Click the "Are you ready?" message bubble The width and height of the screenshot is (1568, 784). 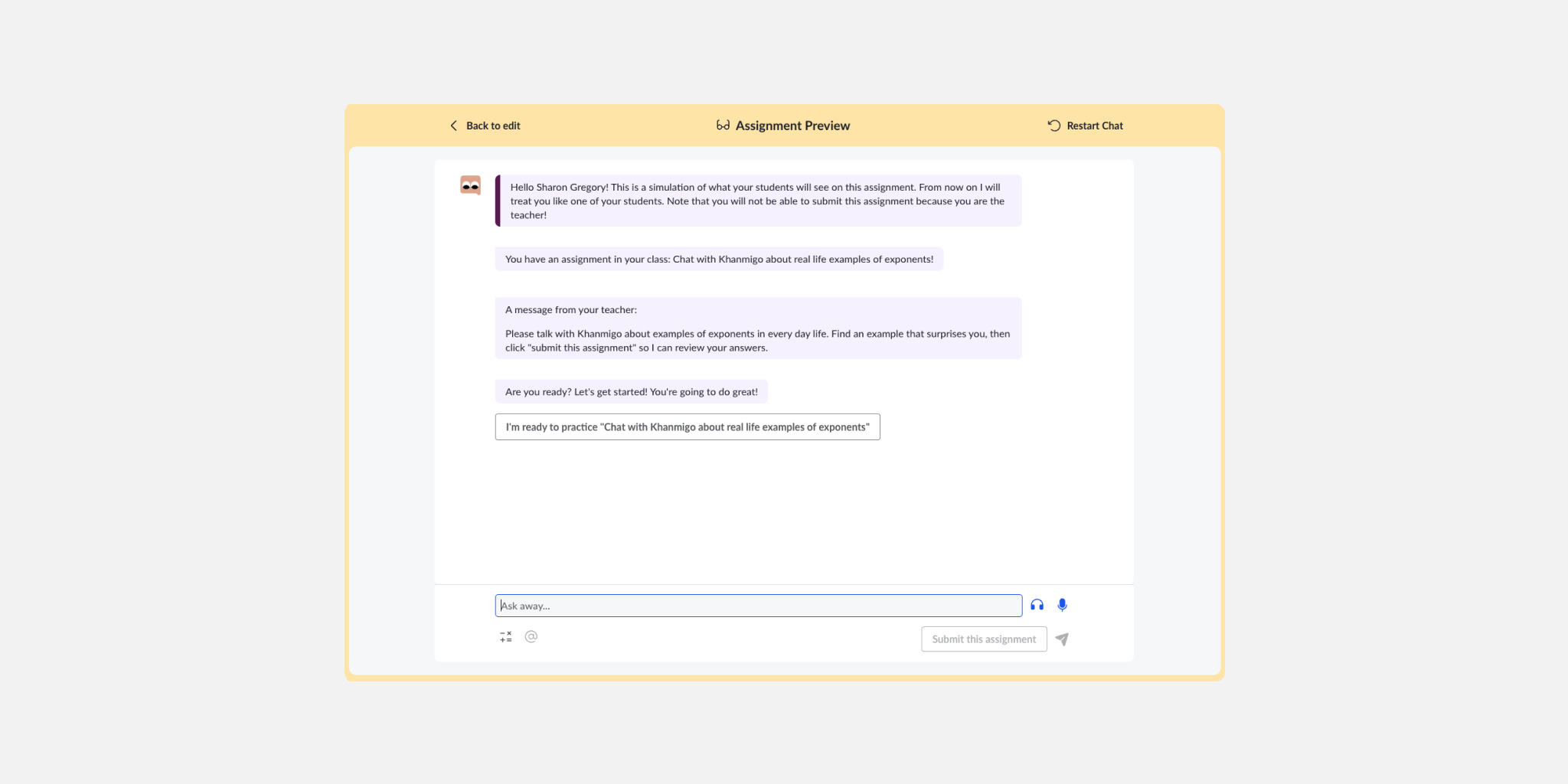tap(631, 392)
